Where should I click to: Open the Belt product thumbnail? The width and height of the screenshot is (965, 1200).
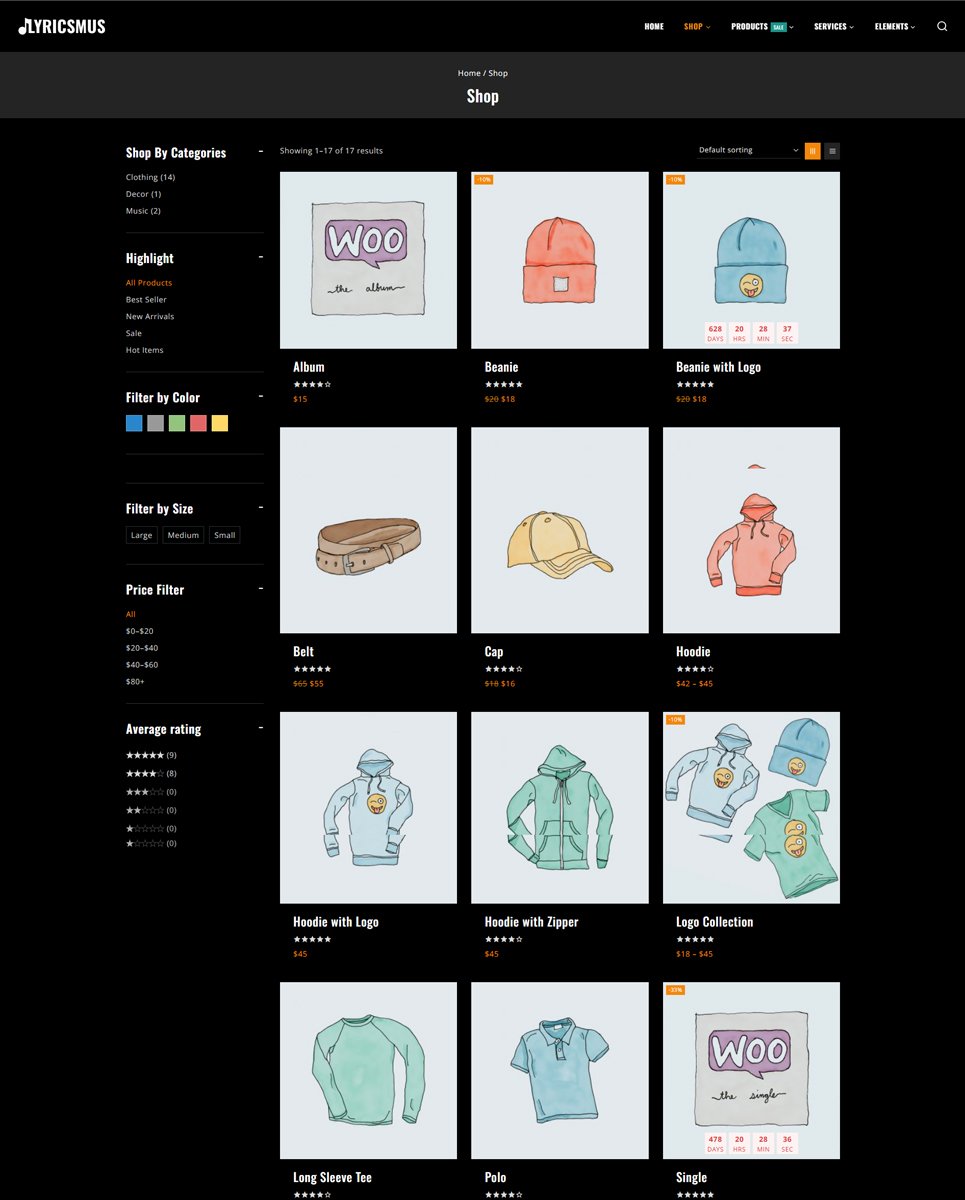coord(368,530)
